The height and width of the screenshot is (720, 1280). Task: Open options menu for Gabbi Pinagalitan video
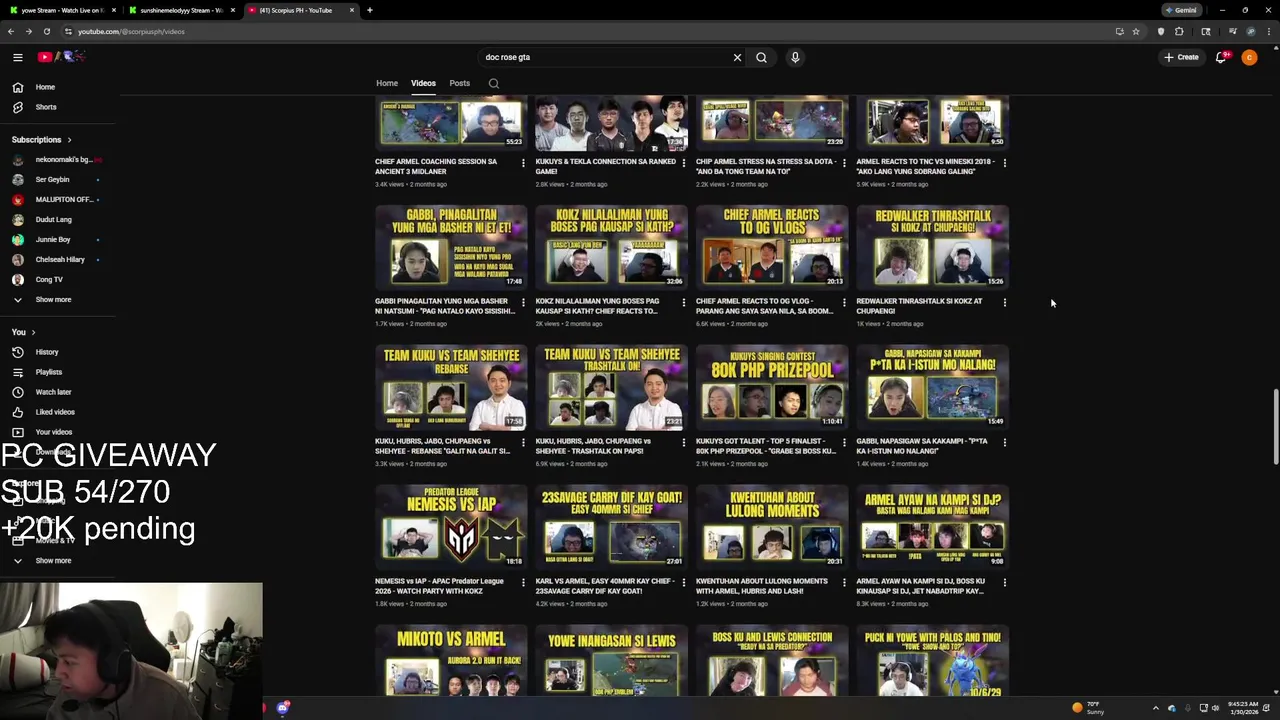[x=523, y=302]
